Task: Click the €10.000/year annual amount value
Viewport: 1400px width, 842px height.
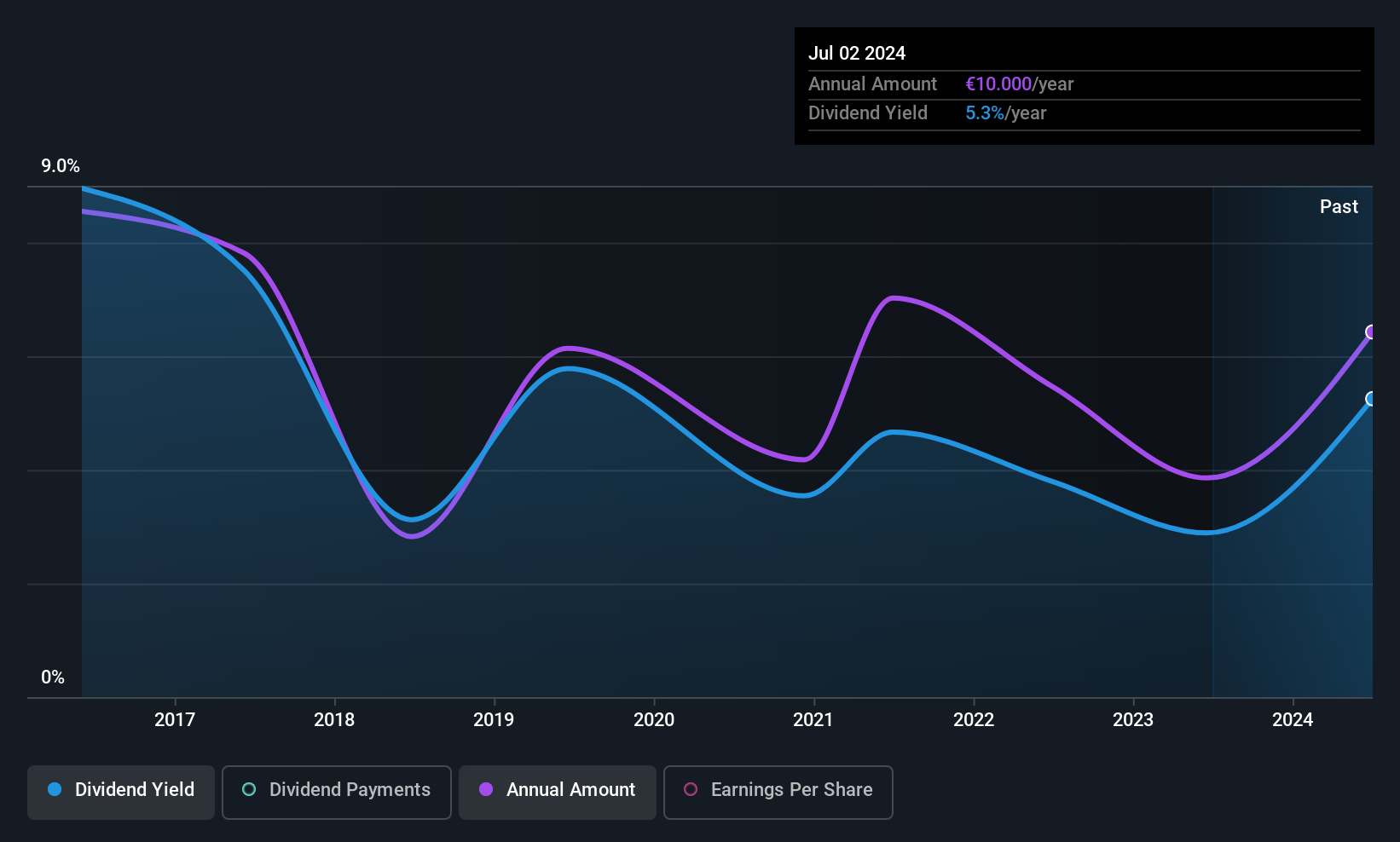Action: click(1019, 84)
